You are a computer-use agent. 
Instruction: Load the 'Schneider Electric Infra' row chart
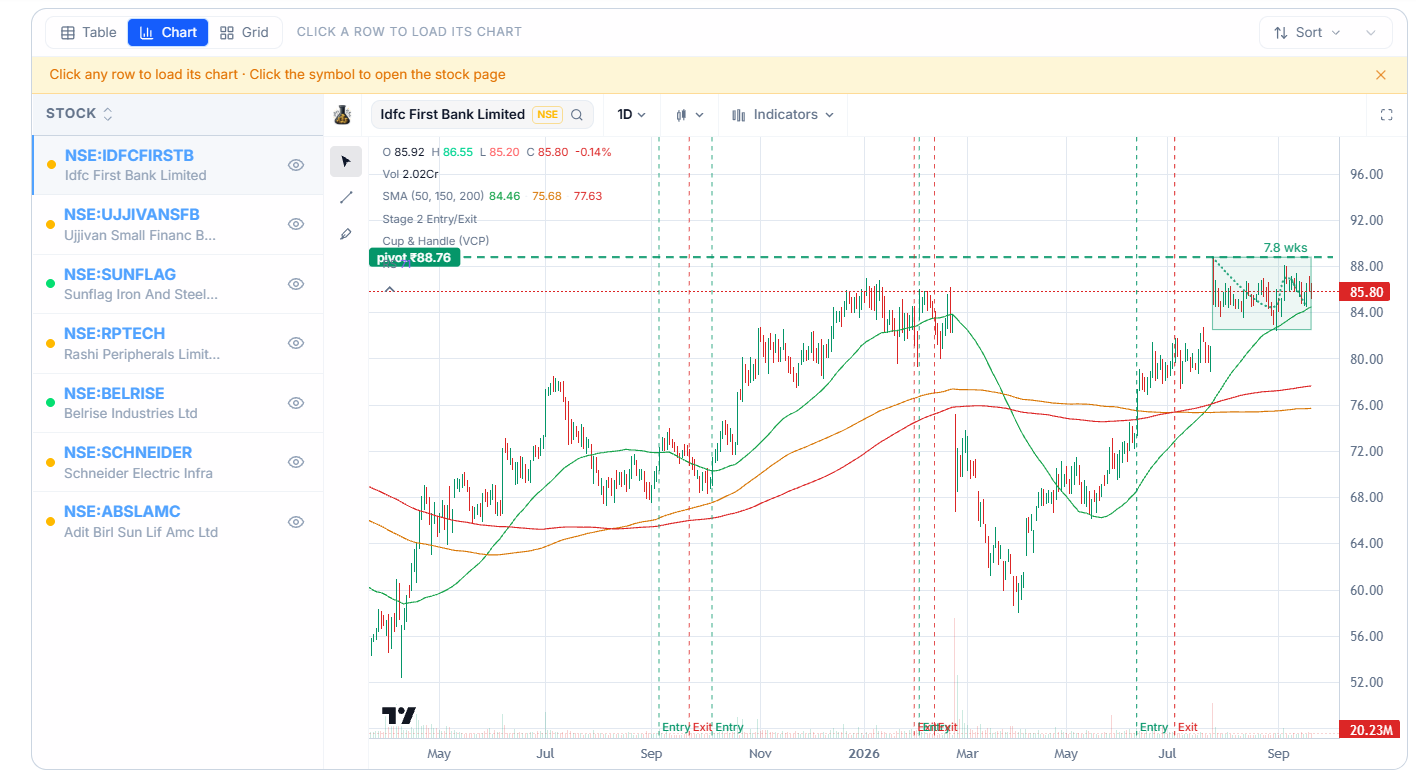tap(177, 462)
